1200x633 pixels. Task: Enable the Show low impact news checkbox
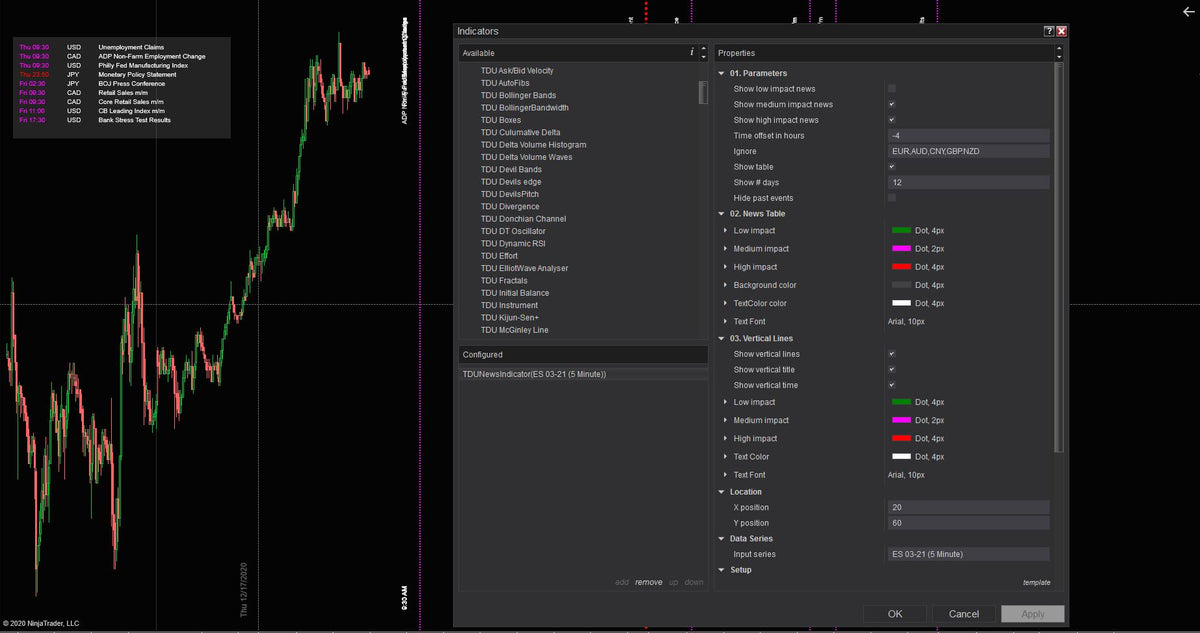click(x=889, y=88)
